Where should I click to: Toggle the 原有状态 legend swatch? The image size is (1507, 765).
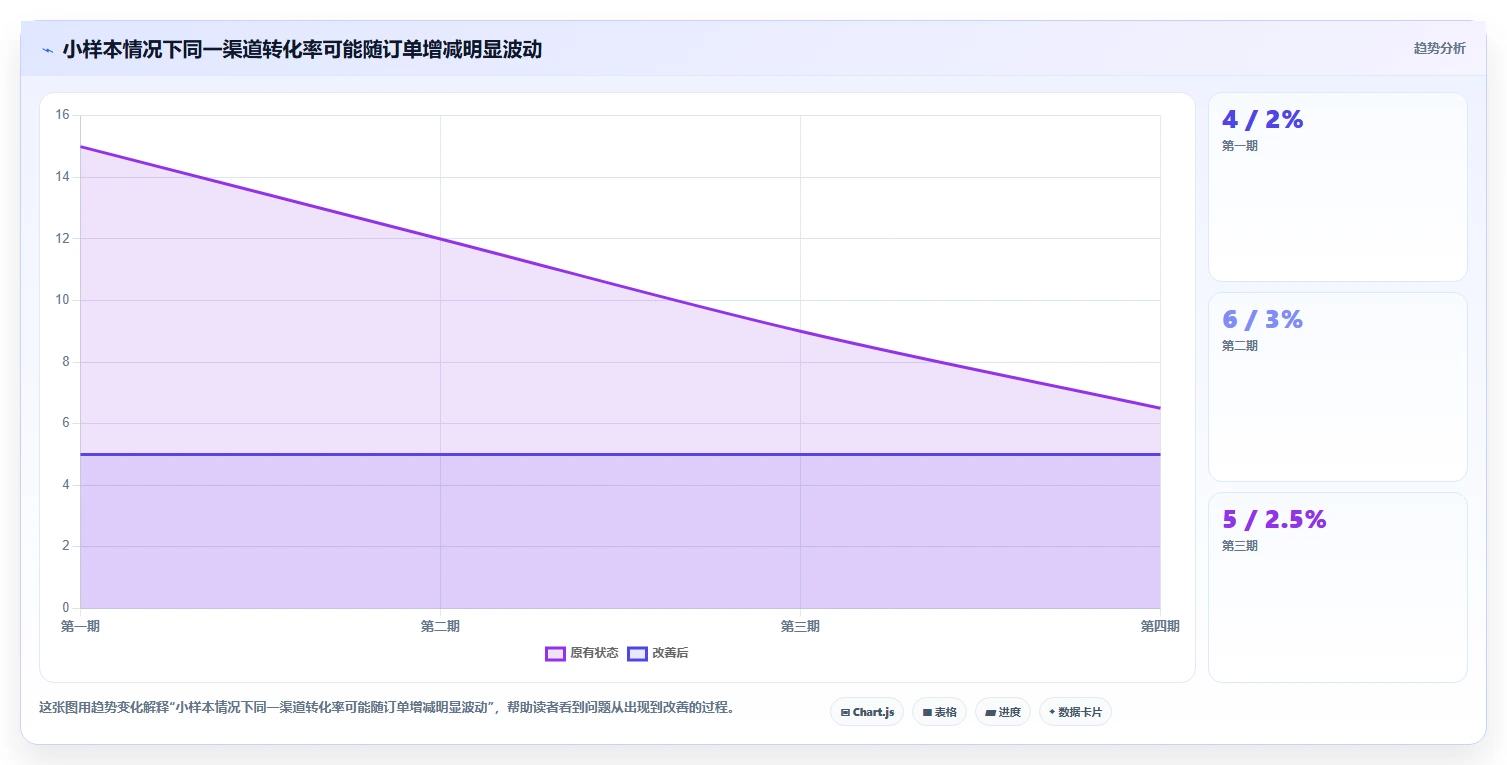[555, 653]
